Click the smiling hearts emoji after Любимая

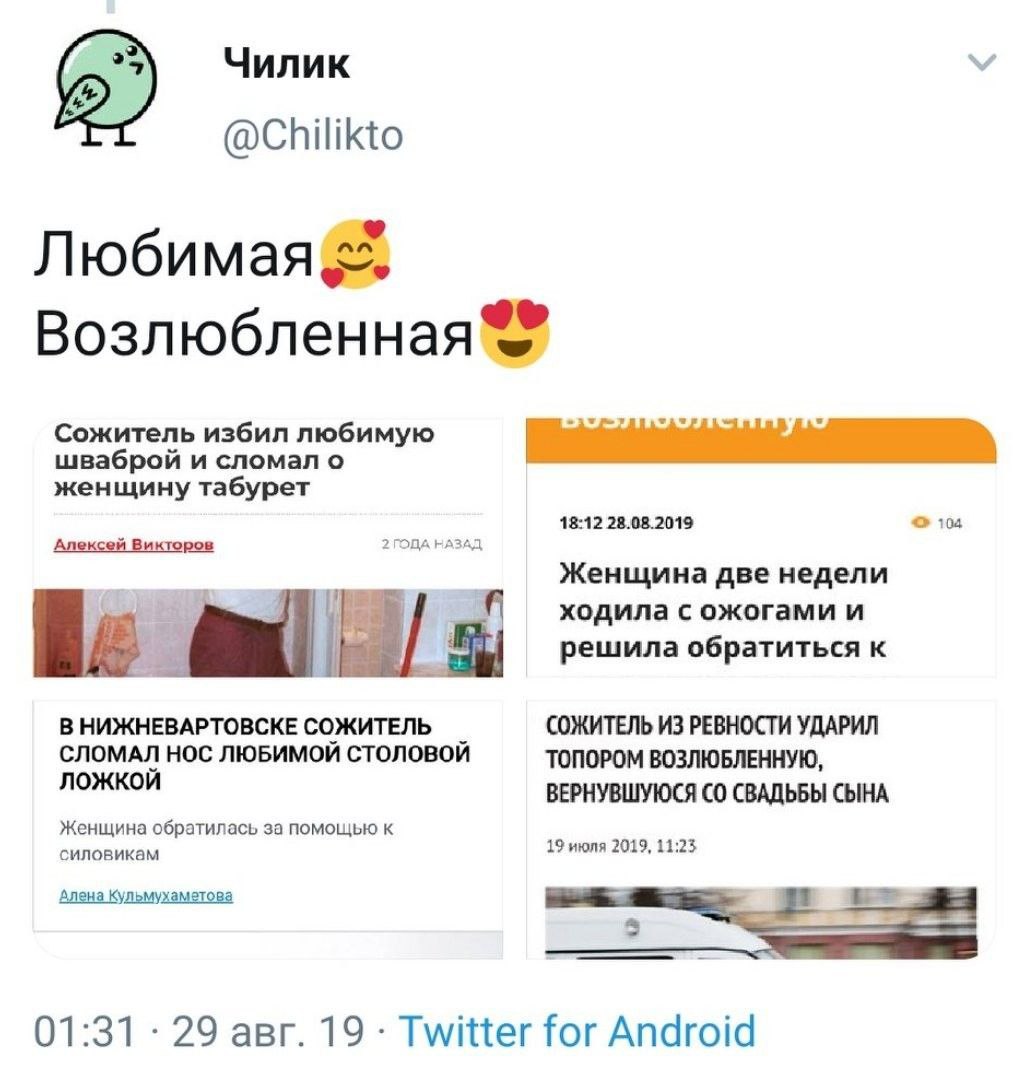[355, 254]
